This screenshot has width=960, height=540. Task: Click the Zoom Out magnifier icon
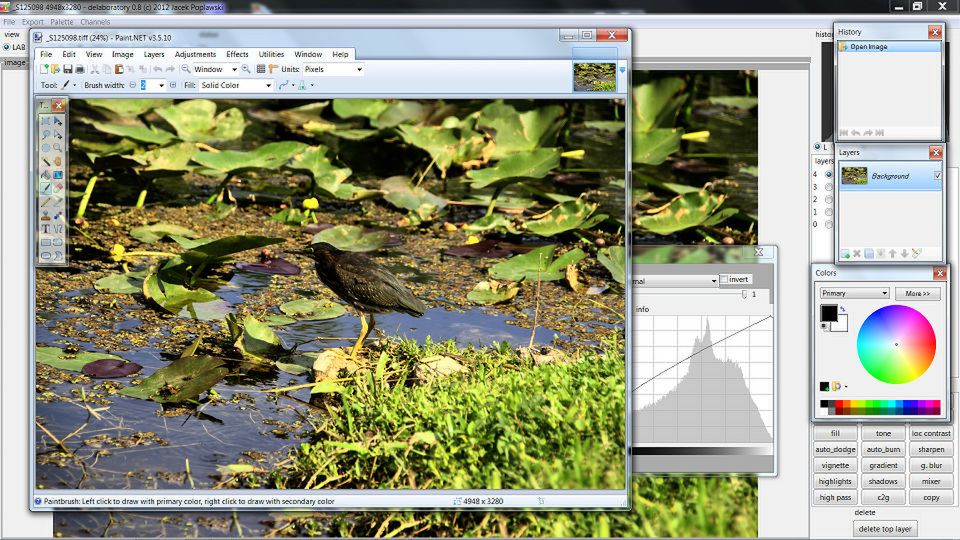pyautogui.click(x=186, y=69)
